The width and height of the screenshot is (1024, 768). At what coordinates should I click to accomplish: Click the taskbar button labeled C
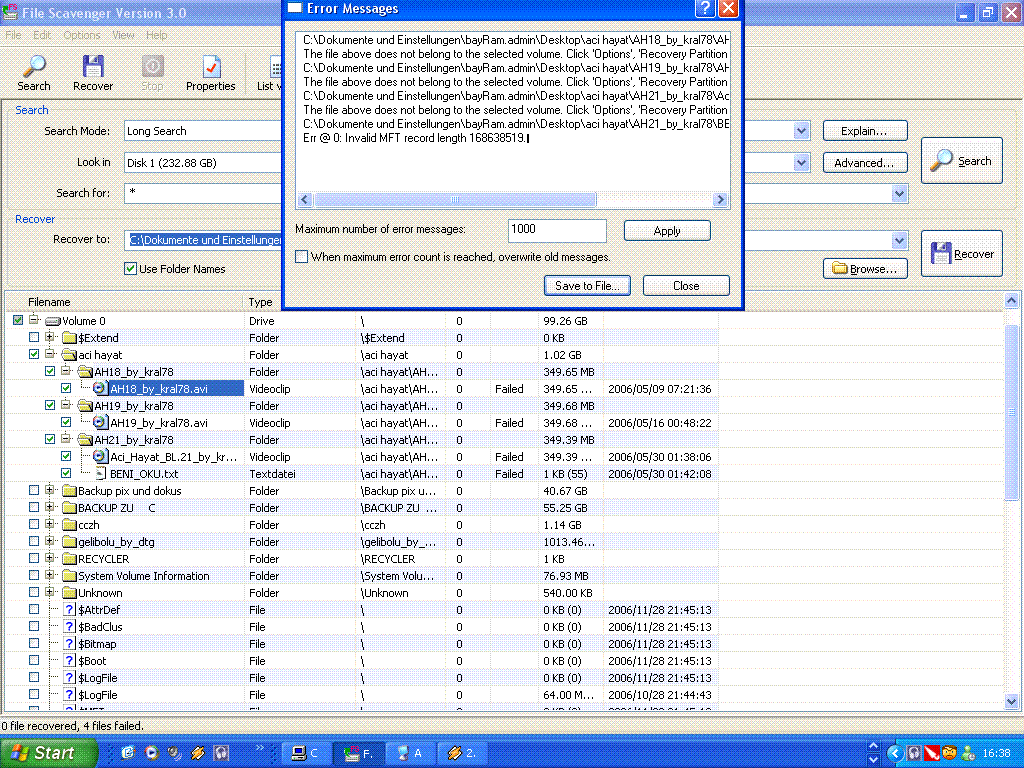coord(305,753)
